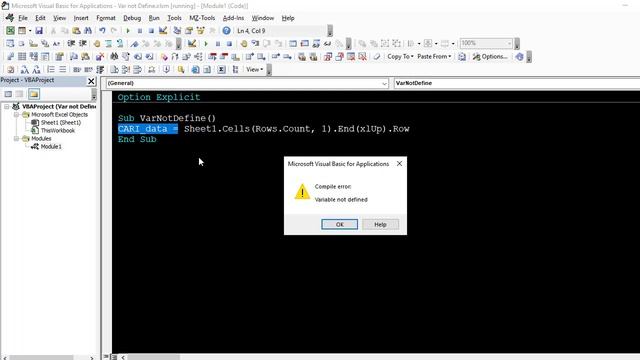Click the MZ-Tools Options... button
Screen dimensions: 640x360
pos(490,57)
